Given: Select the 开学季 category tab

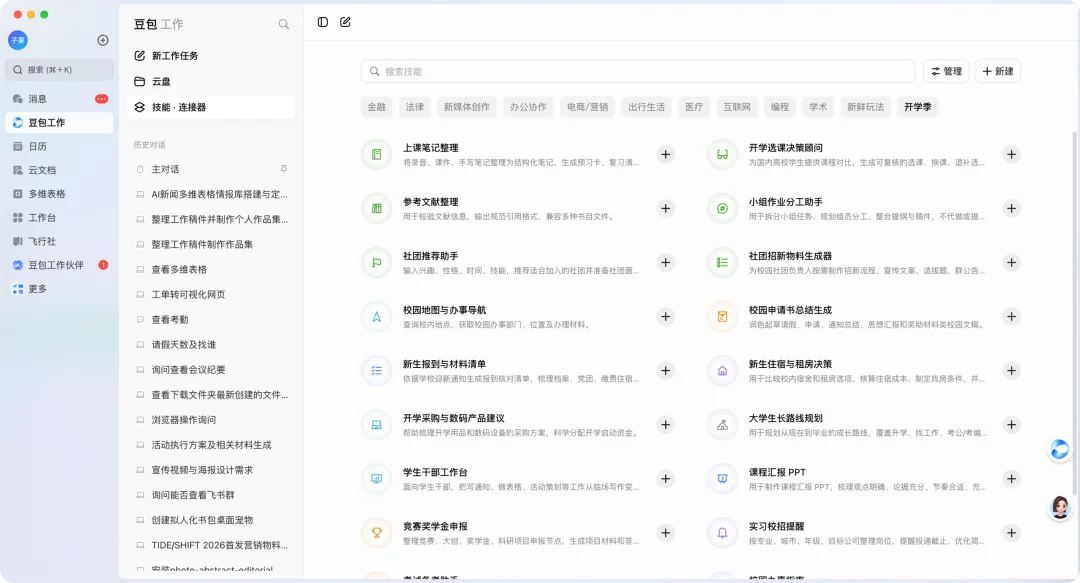Looking at the screenshot, I should (x=917, y=107).
